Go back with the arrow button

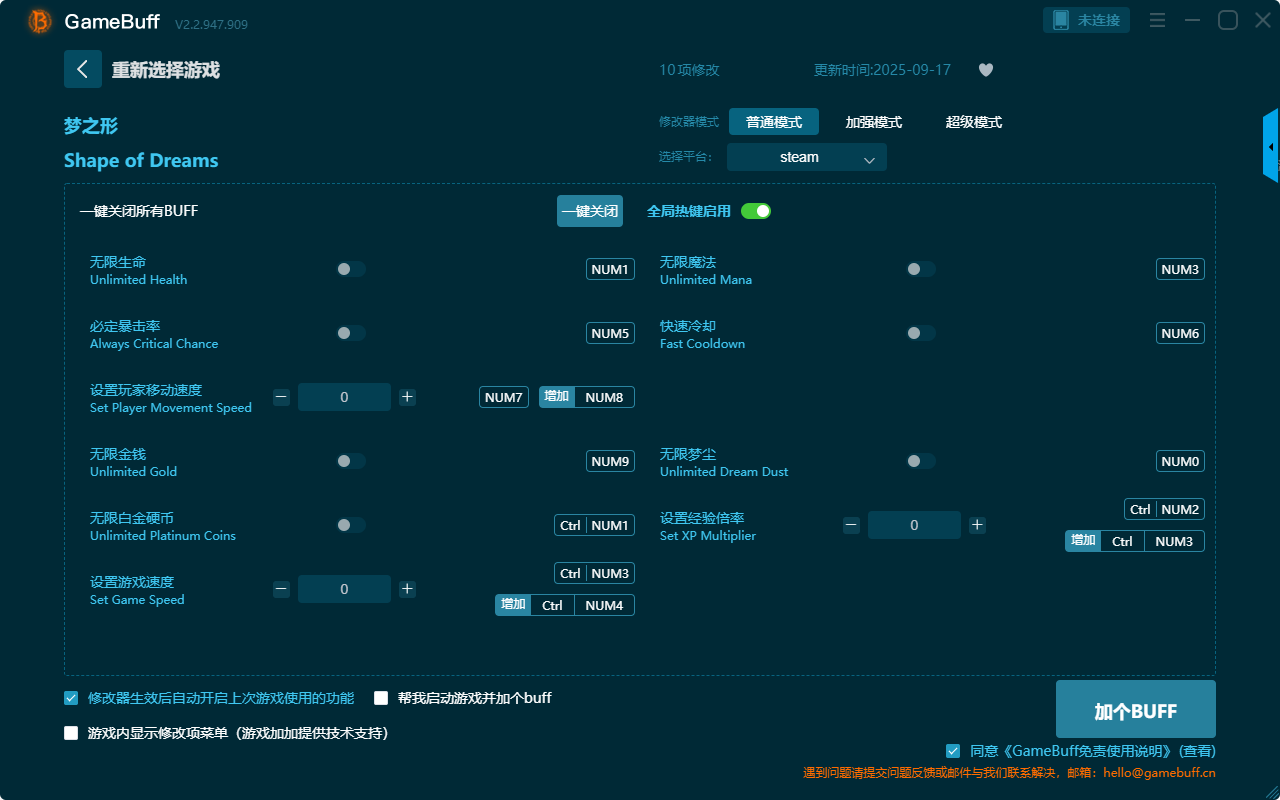tap(83, 69)
